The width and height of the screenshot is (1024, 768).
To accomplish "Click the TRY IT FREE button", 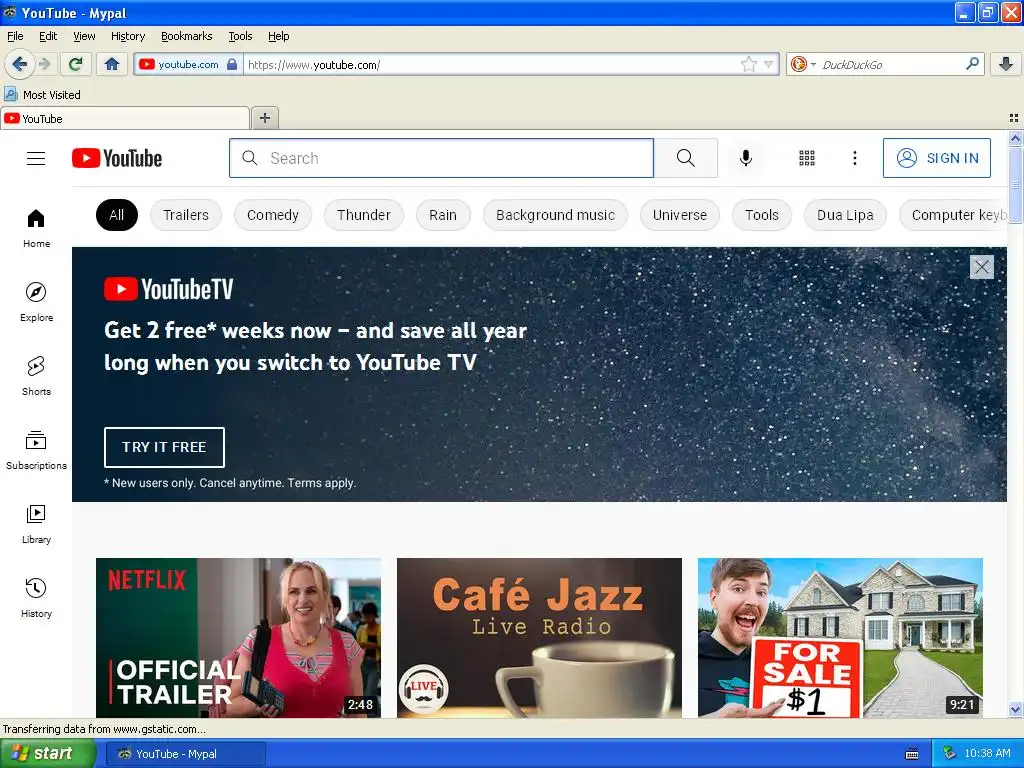I will pos(164,447).
